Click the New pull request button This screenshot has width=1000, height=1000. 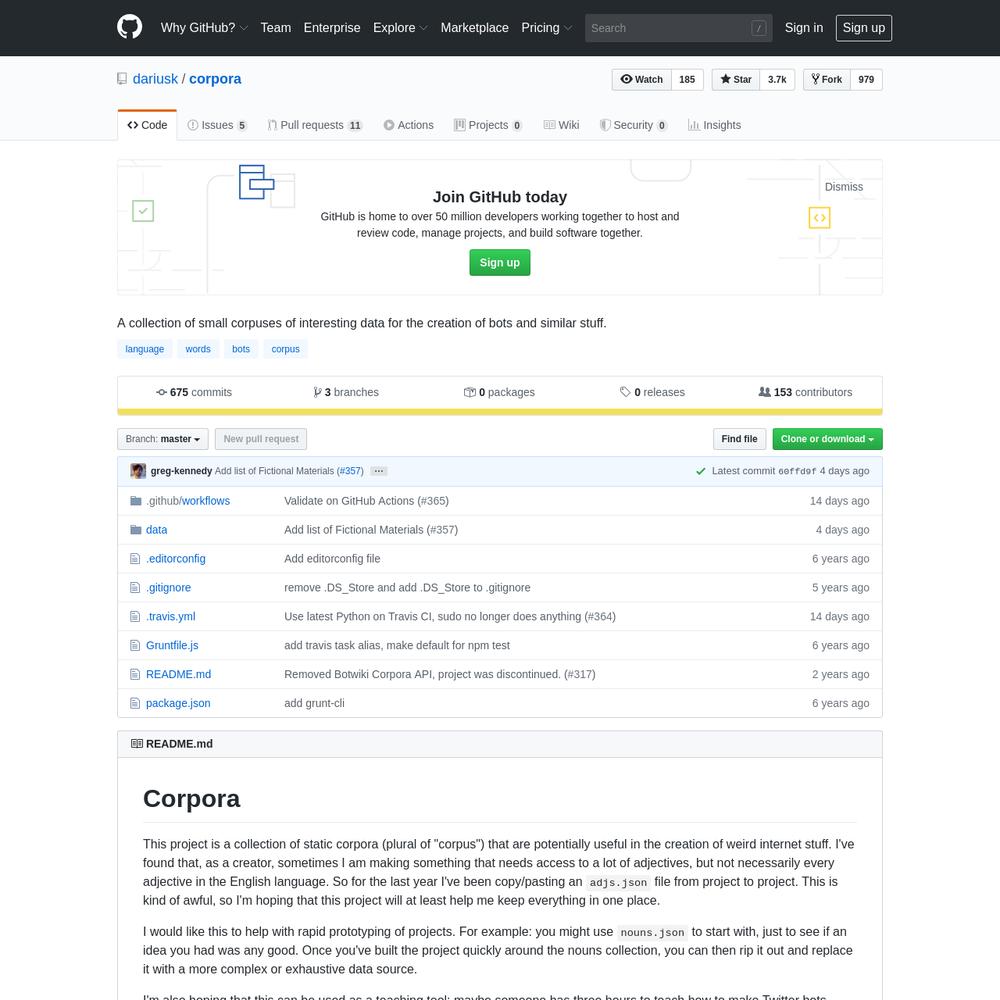(x=261, y=439)
